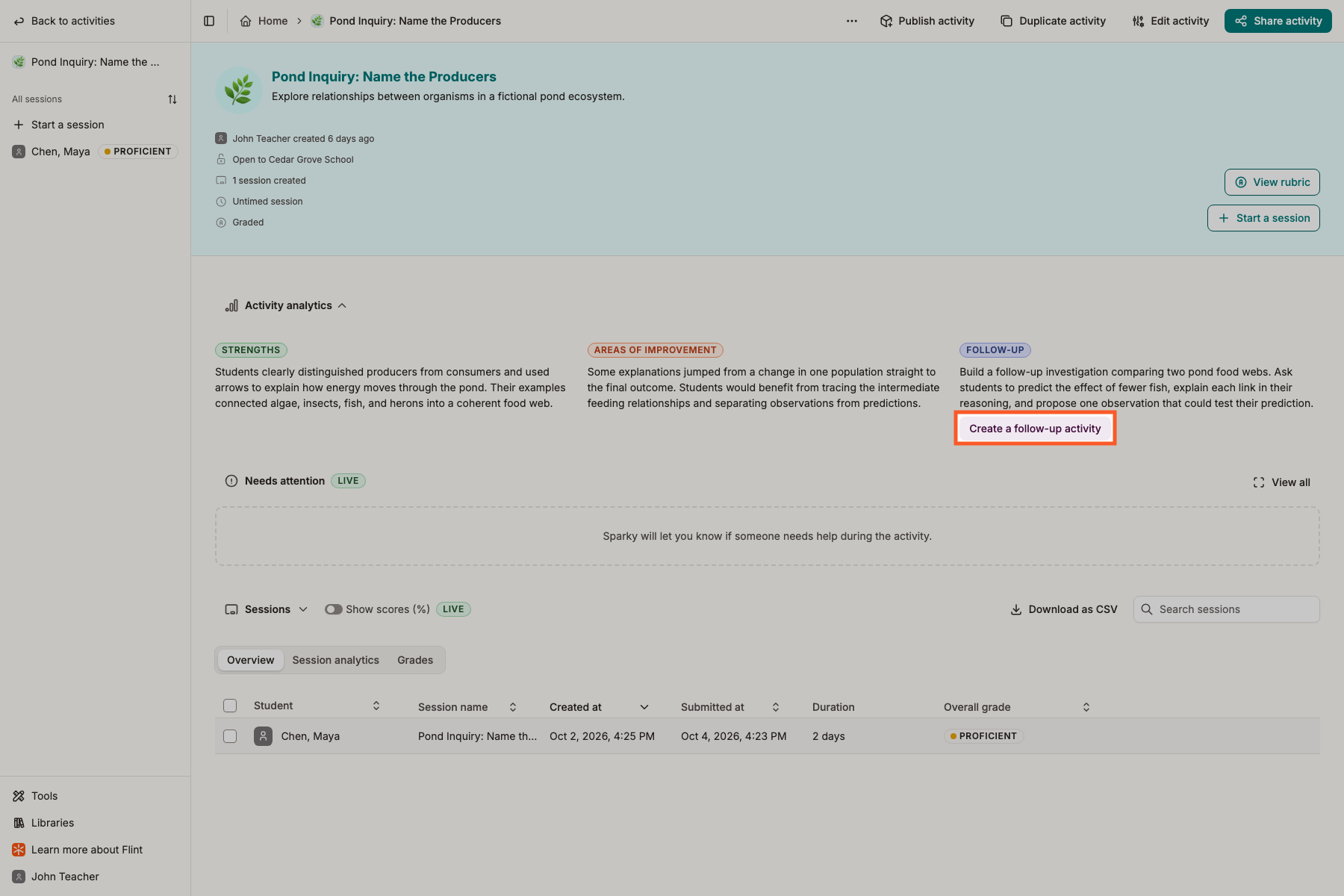This screenshot has height=896, width=1344.
Task: Click Create a follow-up activity
Action: click(x=1035, y=429)
